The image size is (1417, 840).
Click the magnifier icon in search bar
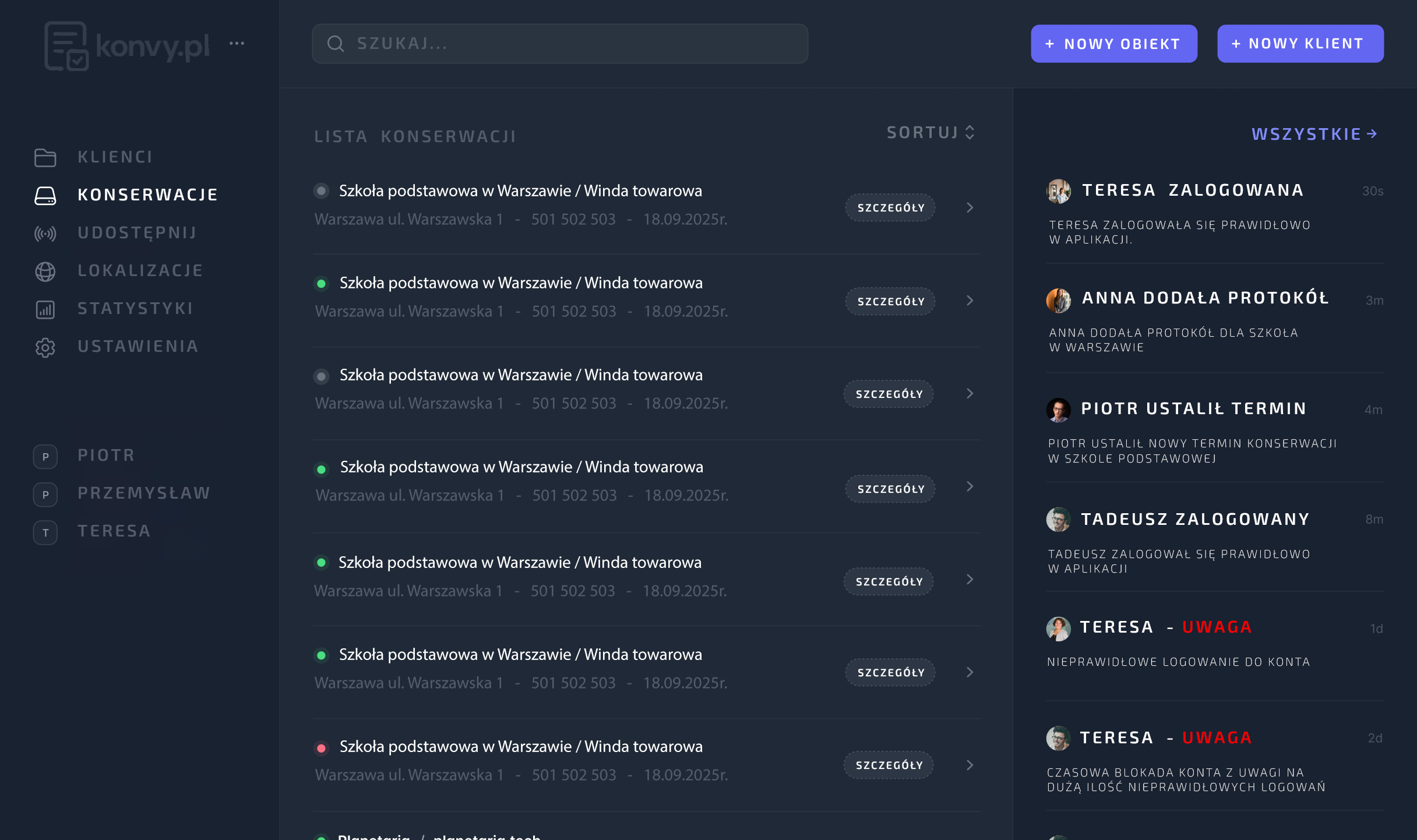(336, 44)
